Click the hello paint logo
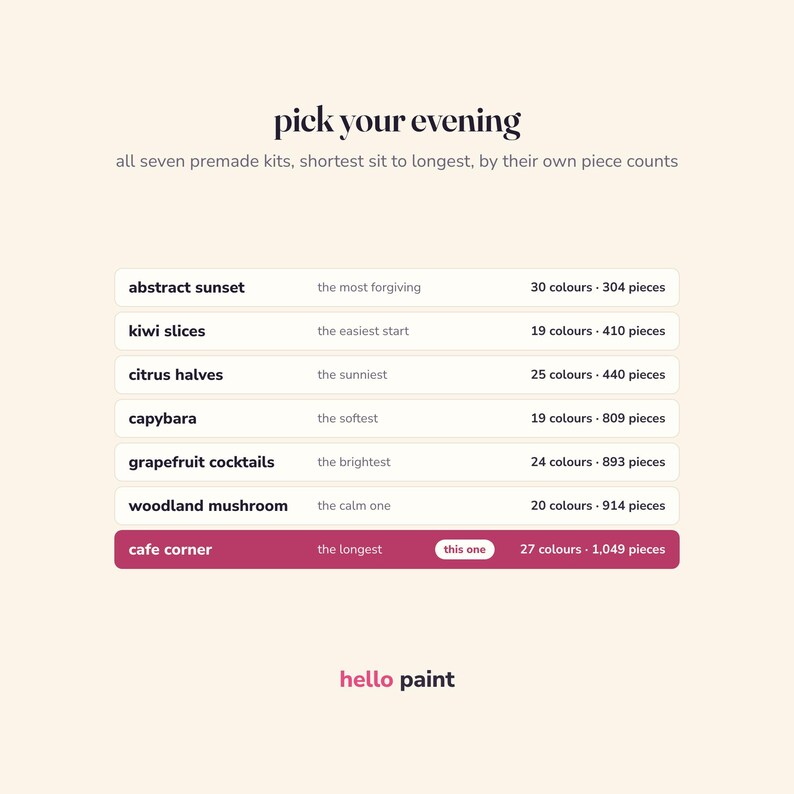794x794 pixels. 397,680
